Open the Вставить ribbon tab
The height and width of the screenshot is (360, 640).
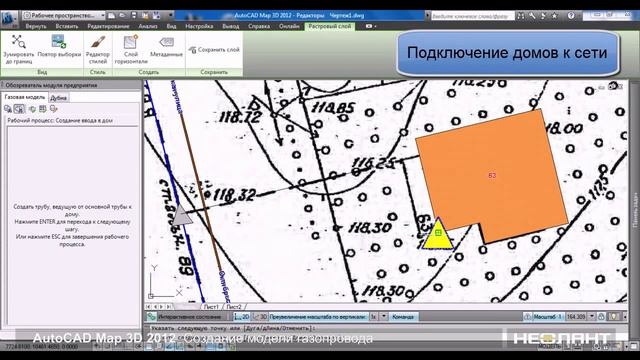(x=67, y=26)
